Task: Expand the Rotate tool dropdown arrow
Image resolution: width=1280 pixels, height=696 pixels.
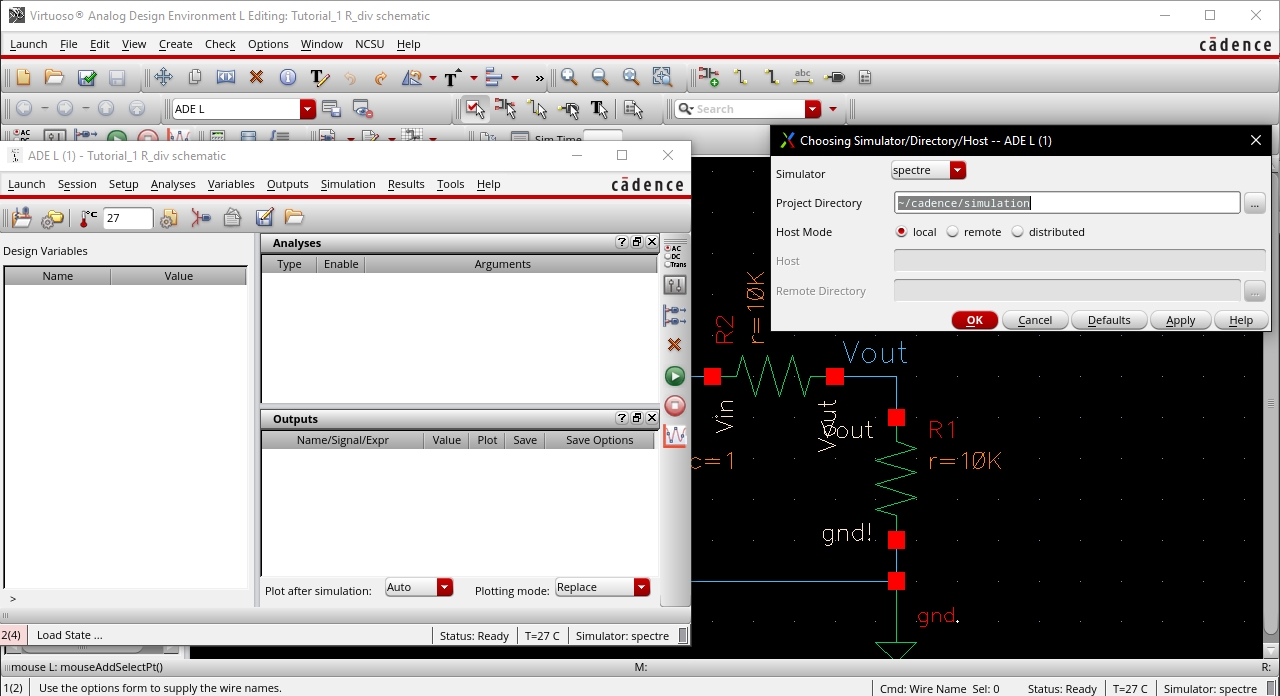Action: (432, 78)
